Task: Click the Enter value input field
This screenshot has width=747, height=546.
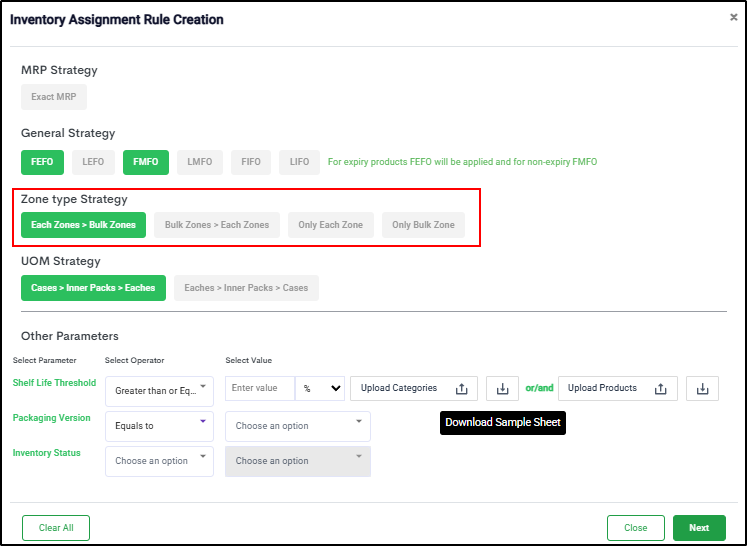Action: [x=259, y=389]
